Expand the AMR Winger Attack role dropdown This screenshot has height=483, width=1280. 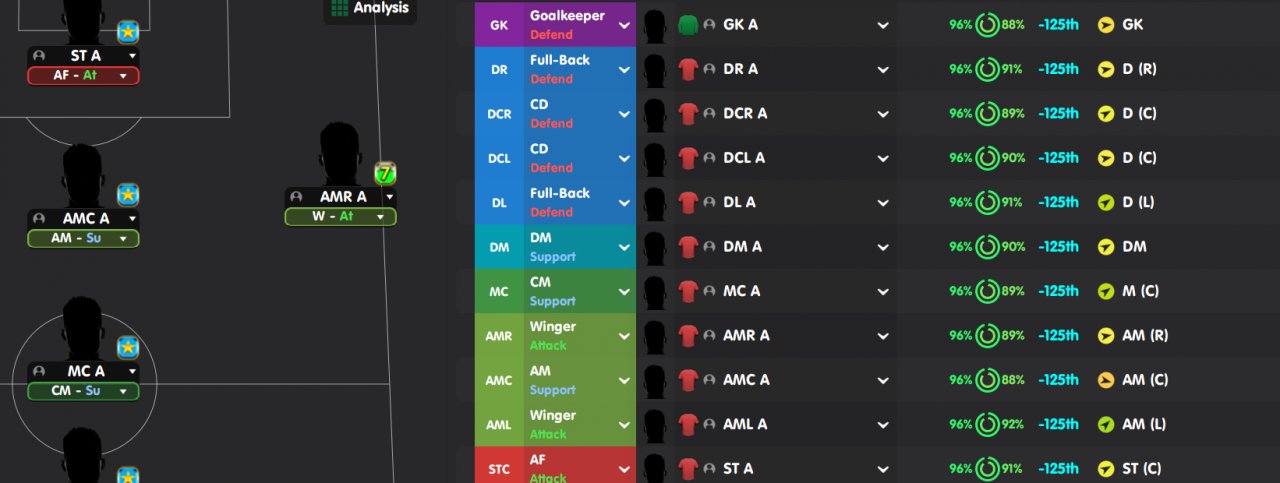click(x=624, y=335)
